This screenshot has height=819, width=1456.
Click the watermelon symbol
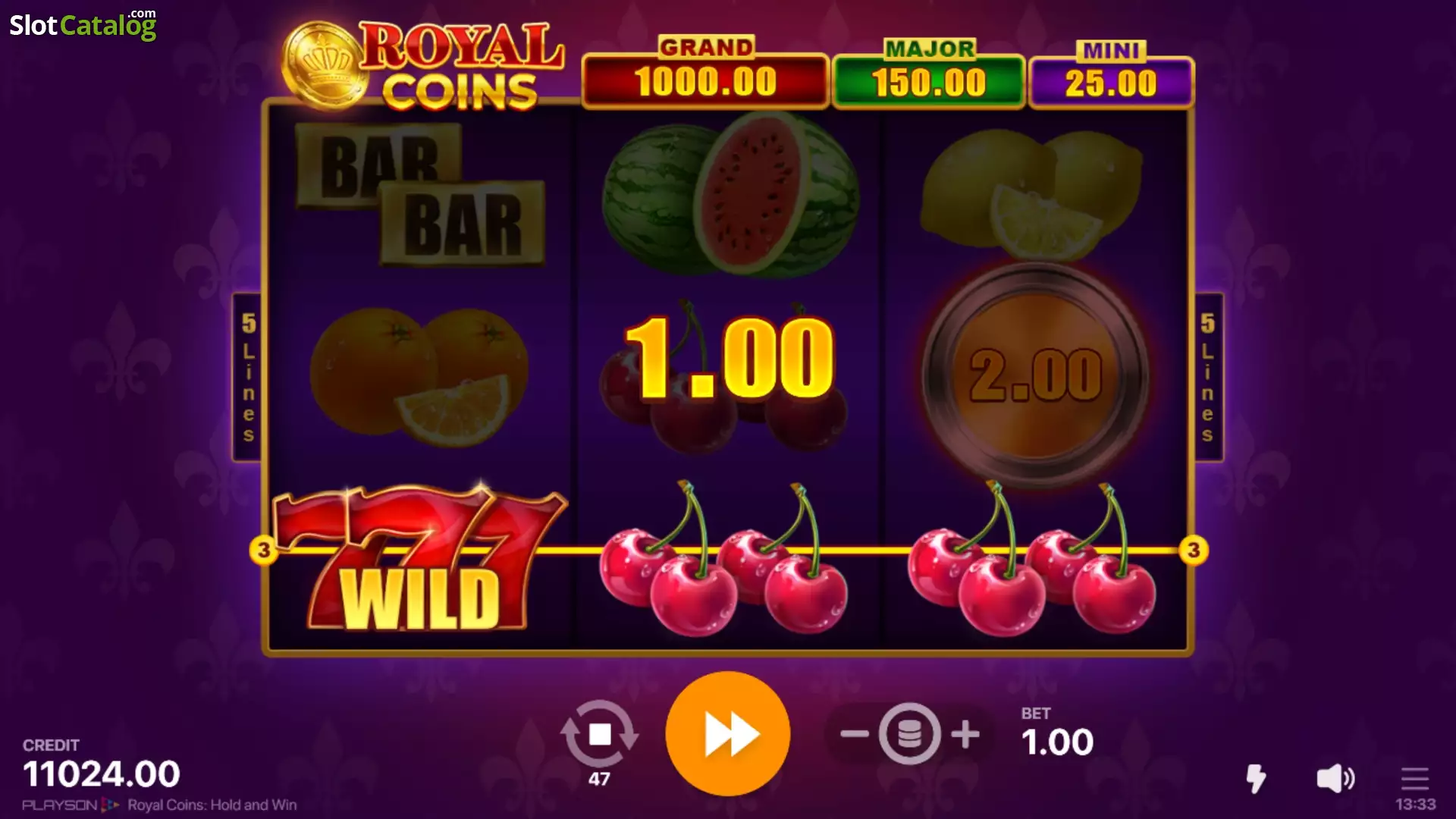click(x=730, y=195)
